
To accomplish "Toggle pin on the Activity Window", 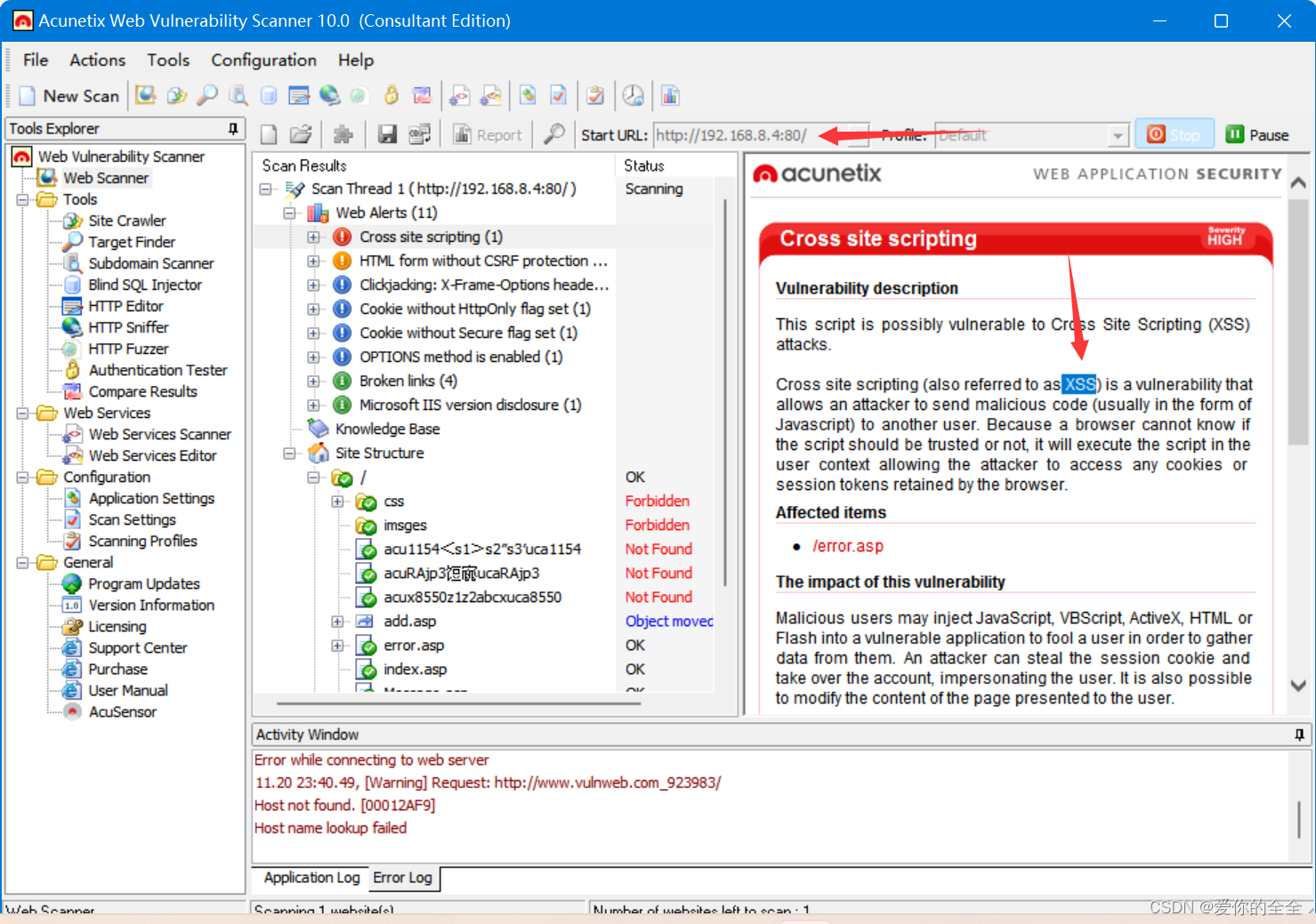I will point(1299,735).
